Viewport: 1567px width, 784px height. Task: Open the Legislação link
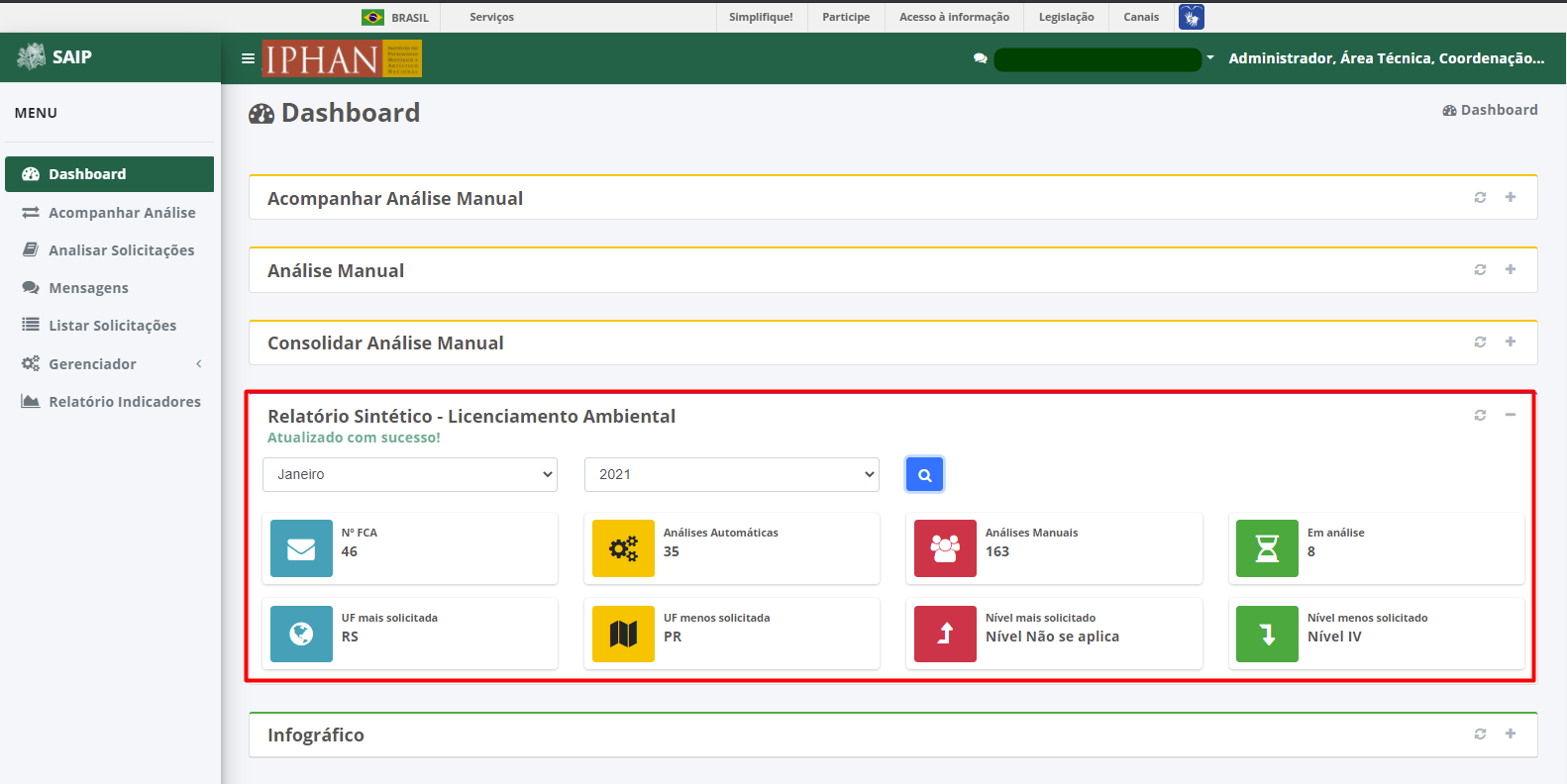coord(1066,17)
